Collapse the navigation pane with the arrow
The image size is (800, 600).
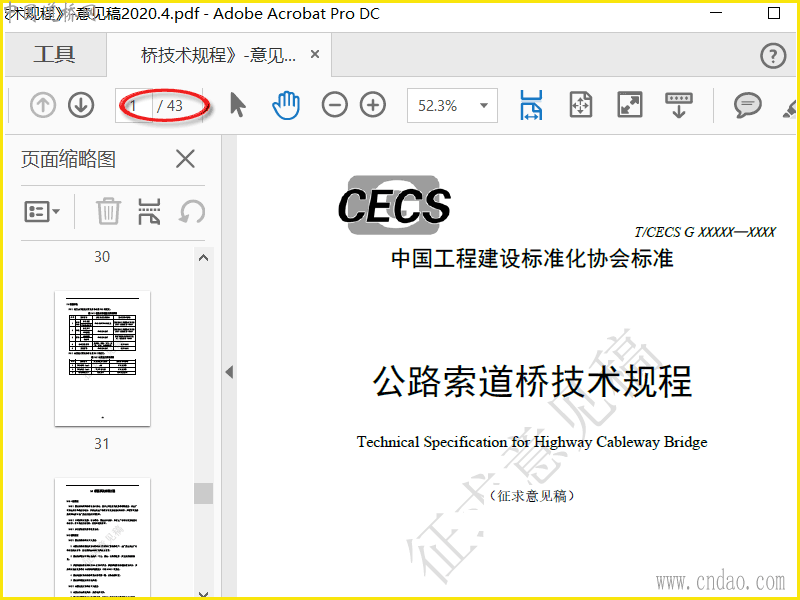pyautogui.click(x=229, y=372)
